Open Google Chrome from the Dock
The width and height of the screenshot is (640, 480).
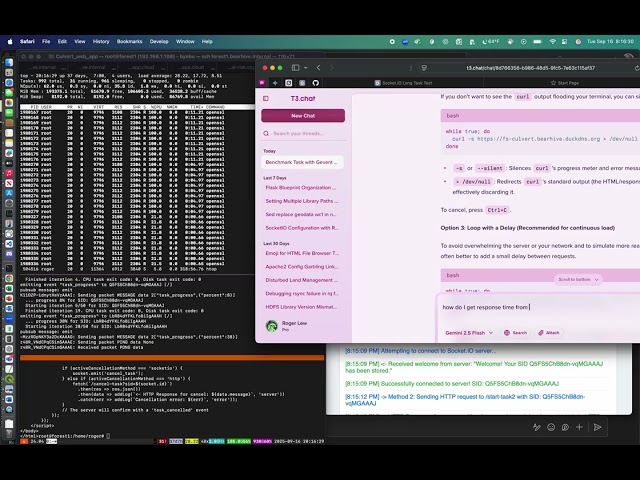(x=9, y=278)
